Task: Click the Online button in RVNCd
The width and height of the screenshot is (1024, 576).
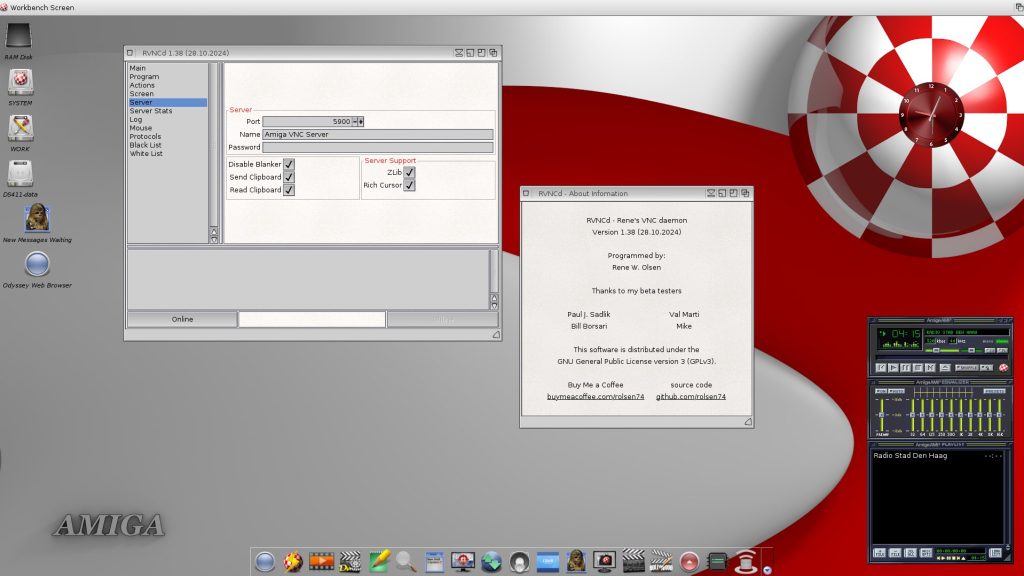Action: 182,319
